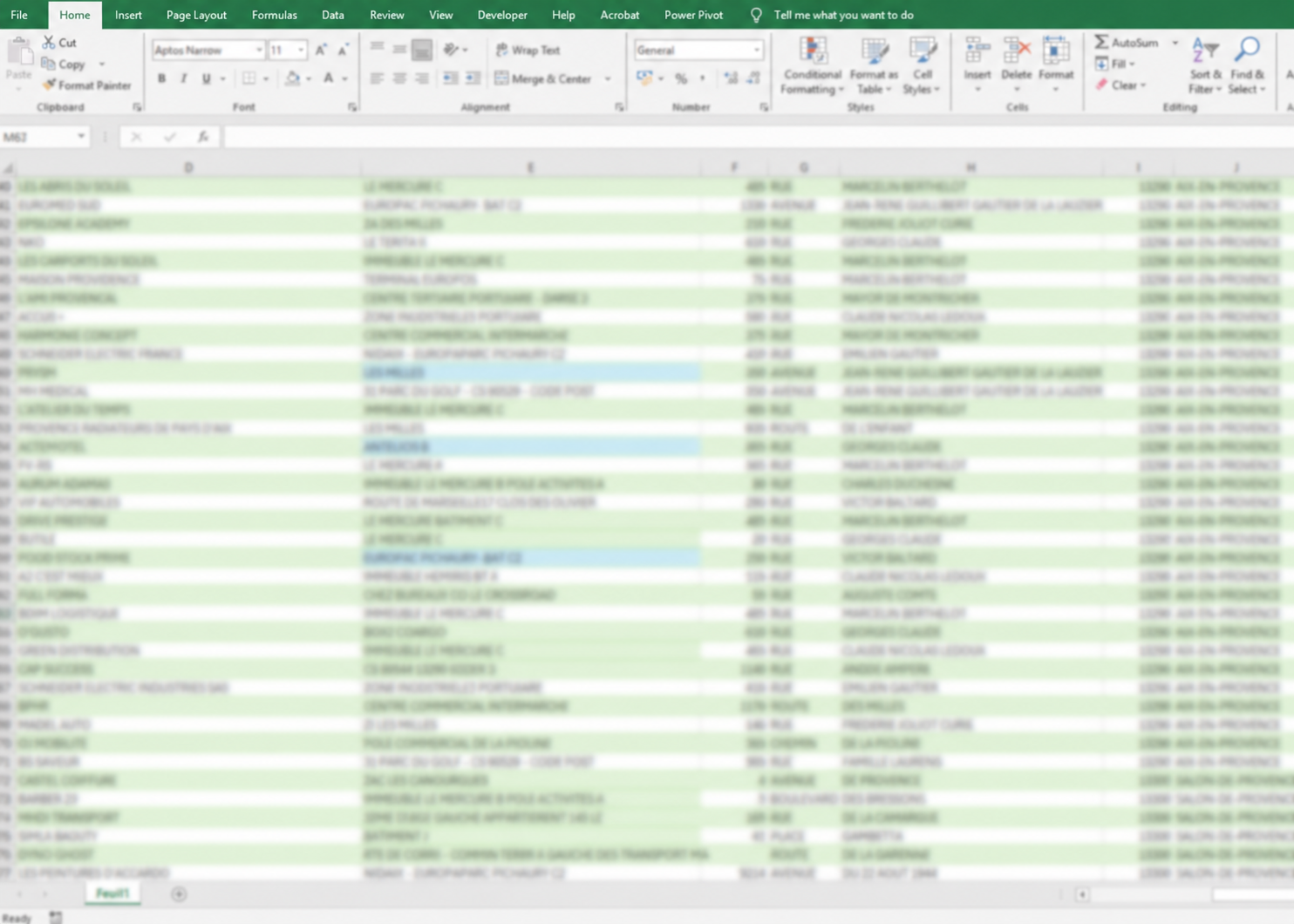Viewport: 1294px width, 924px height.
Task: Click the Insert cells icon
Action: (977, 52)
